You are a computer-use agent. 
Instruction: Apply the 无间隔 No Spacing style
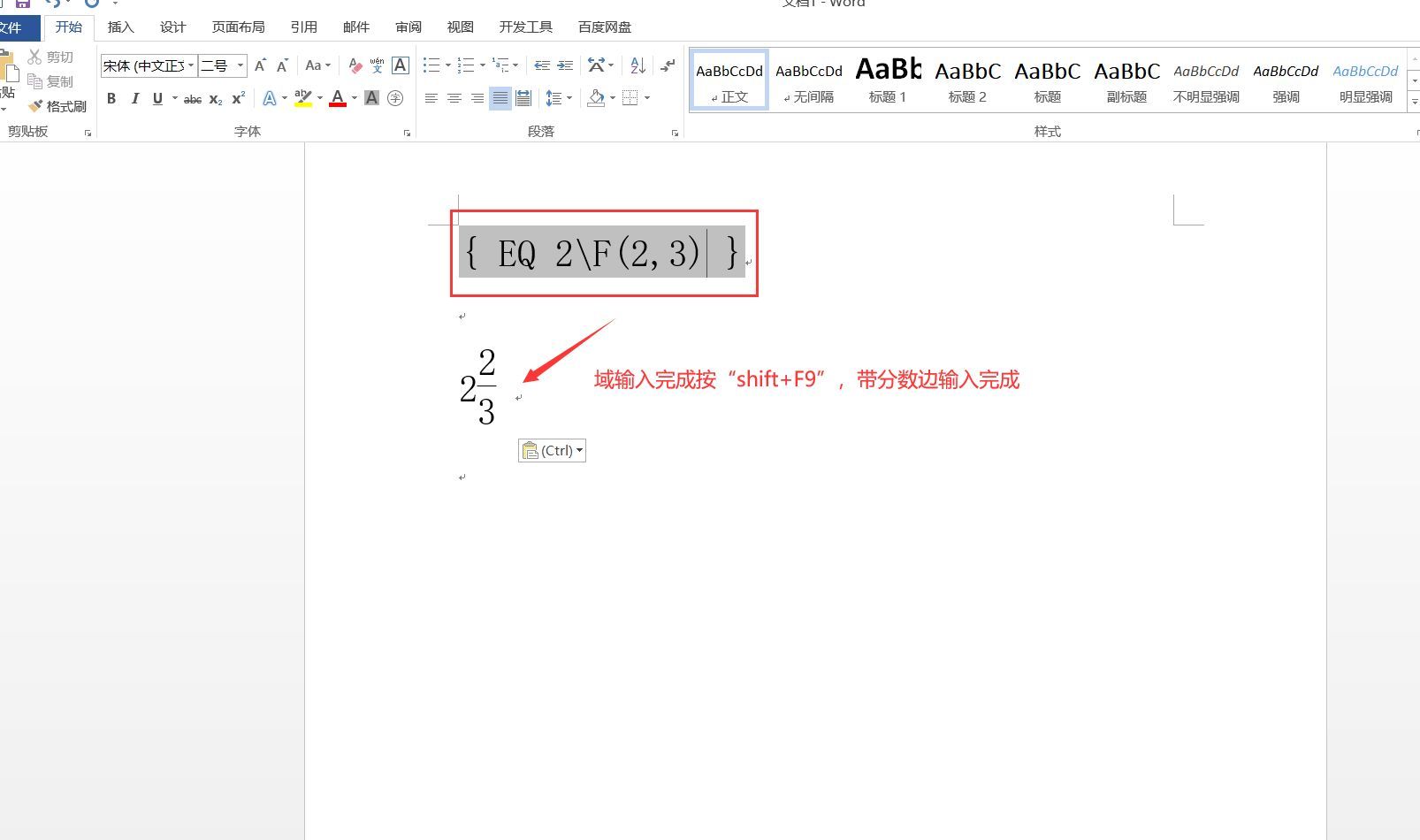tap(809, 81)
